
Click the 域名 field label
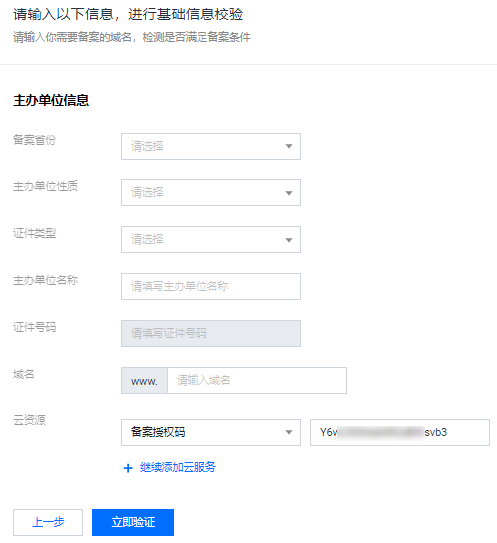coord(24,374)
